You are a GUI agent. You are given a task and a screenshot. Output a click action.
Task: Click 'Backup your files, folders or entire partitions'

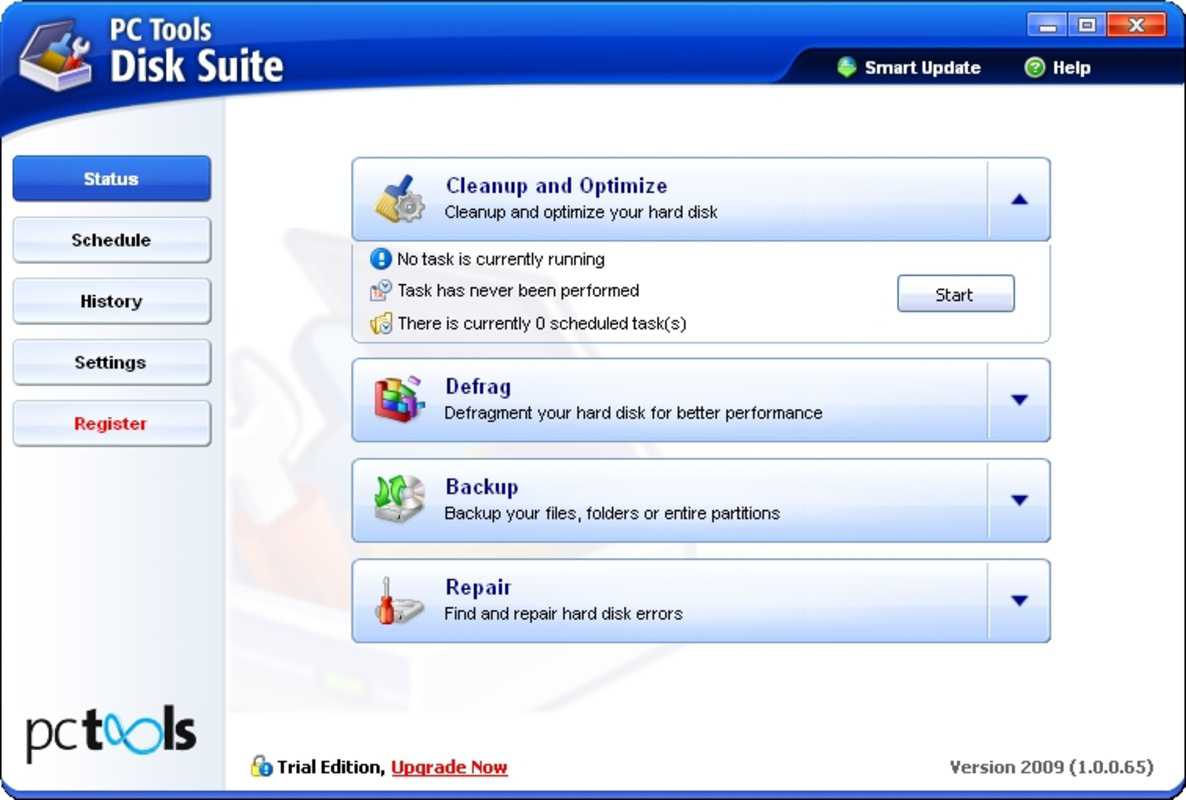(612, 513)
